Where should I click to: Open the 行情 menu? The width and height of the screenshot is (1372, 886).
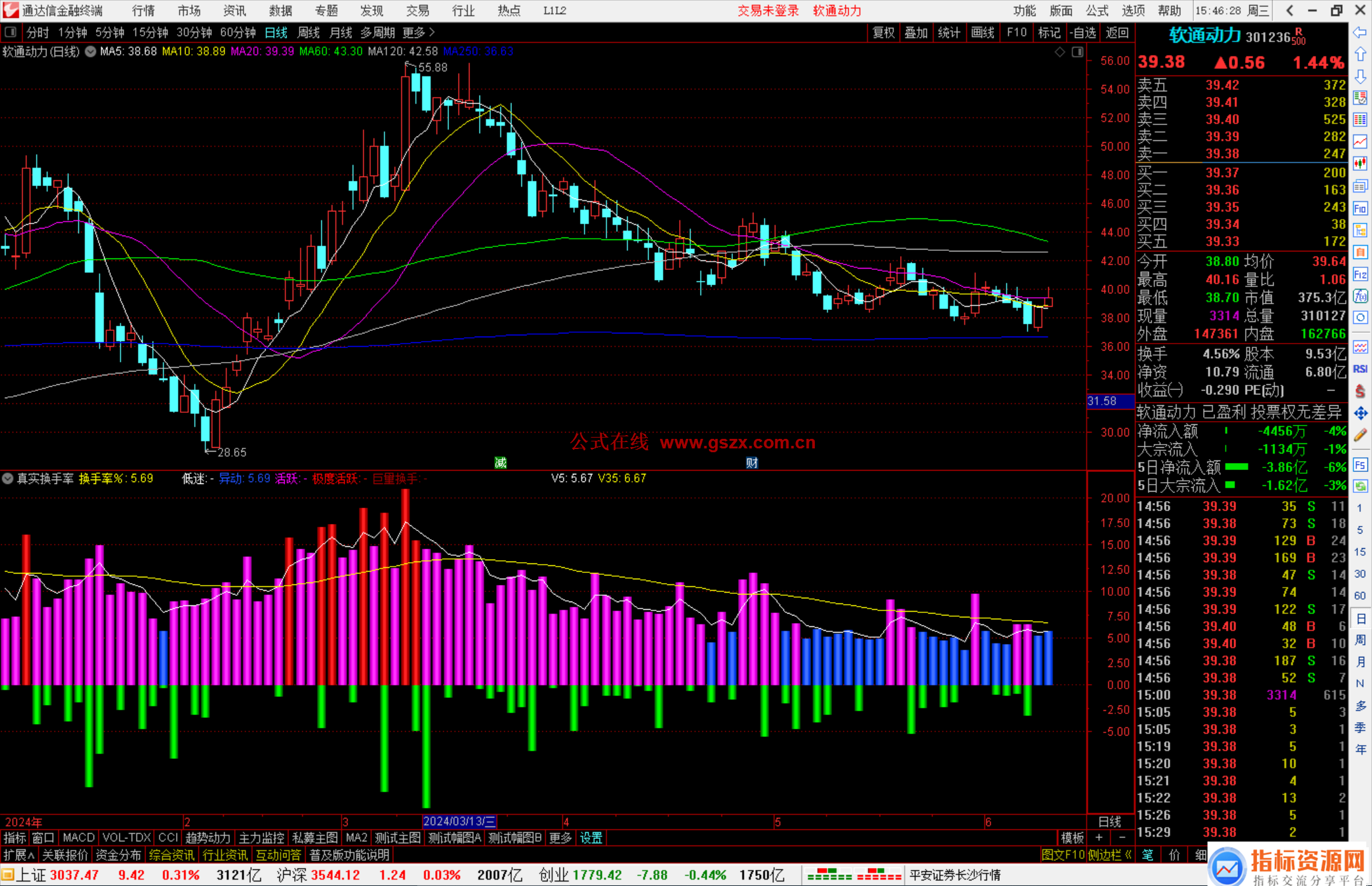pos(144,11)
